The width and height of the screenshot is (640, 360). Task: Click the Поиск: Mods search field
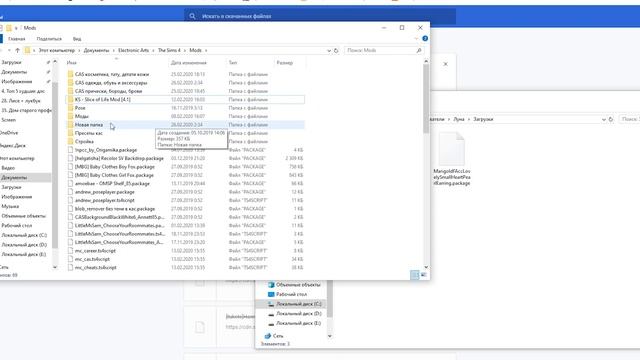[x=384, y=50]
